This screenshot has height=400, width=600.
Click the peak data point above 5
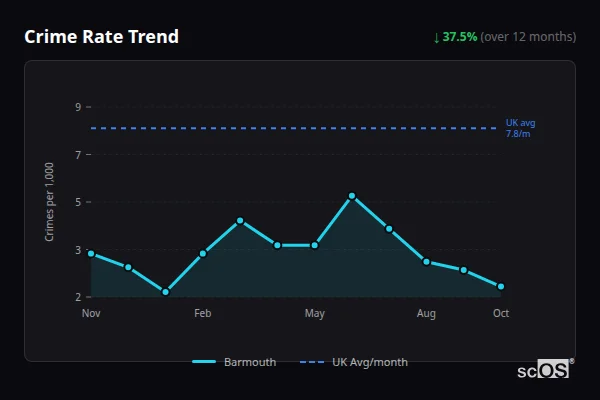[x=352, y=196]
